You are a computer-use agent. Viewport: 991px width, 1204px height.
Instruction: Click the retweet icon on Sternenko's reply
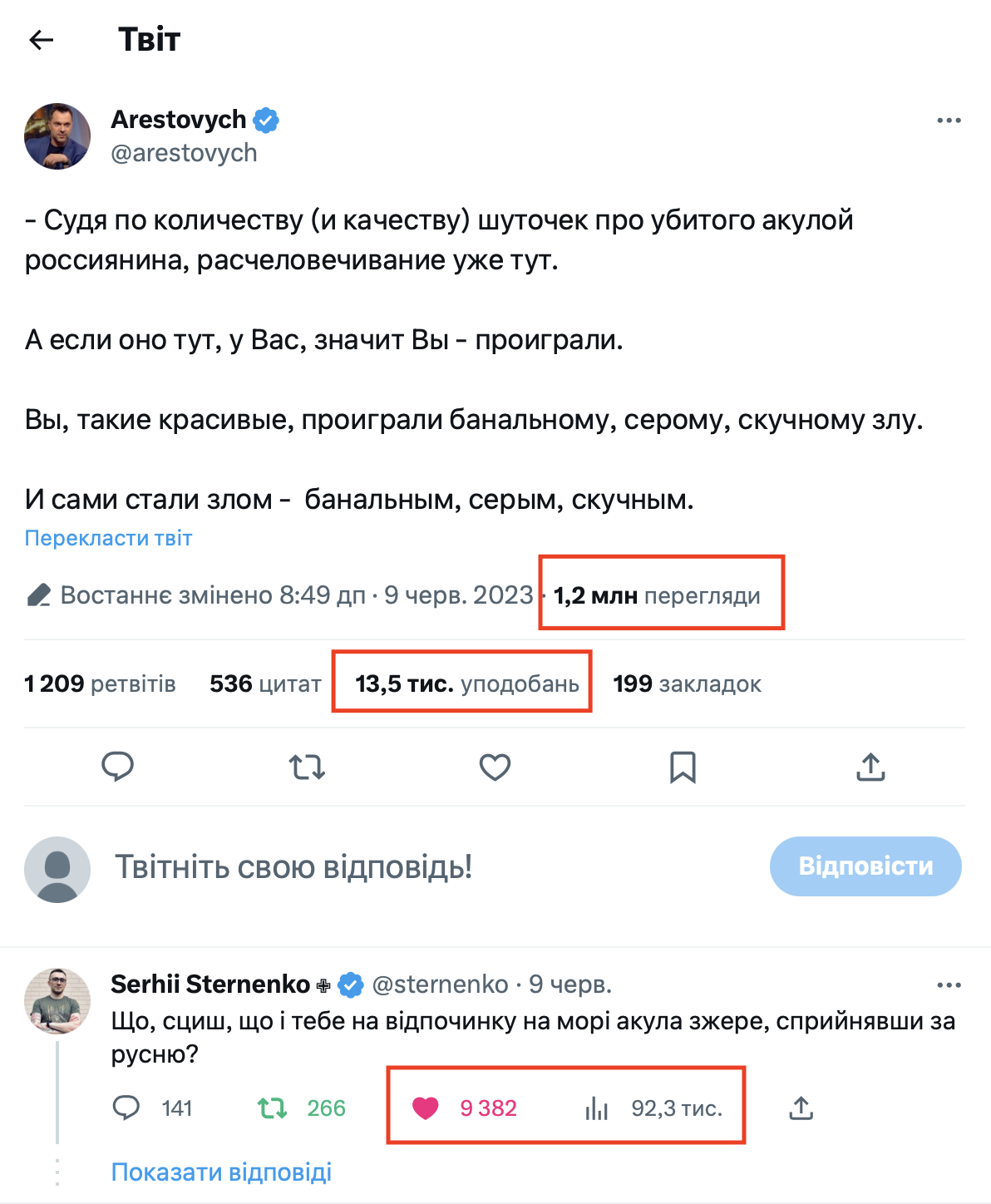272,1108
